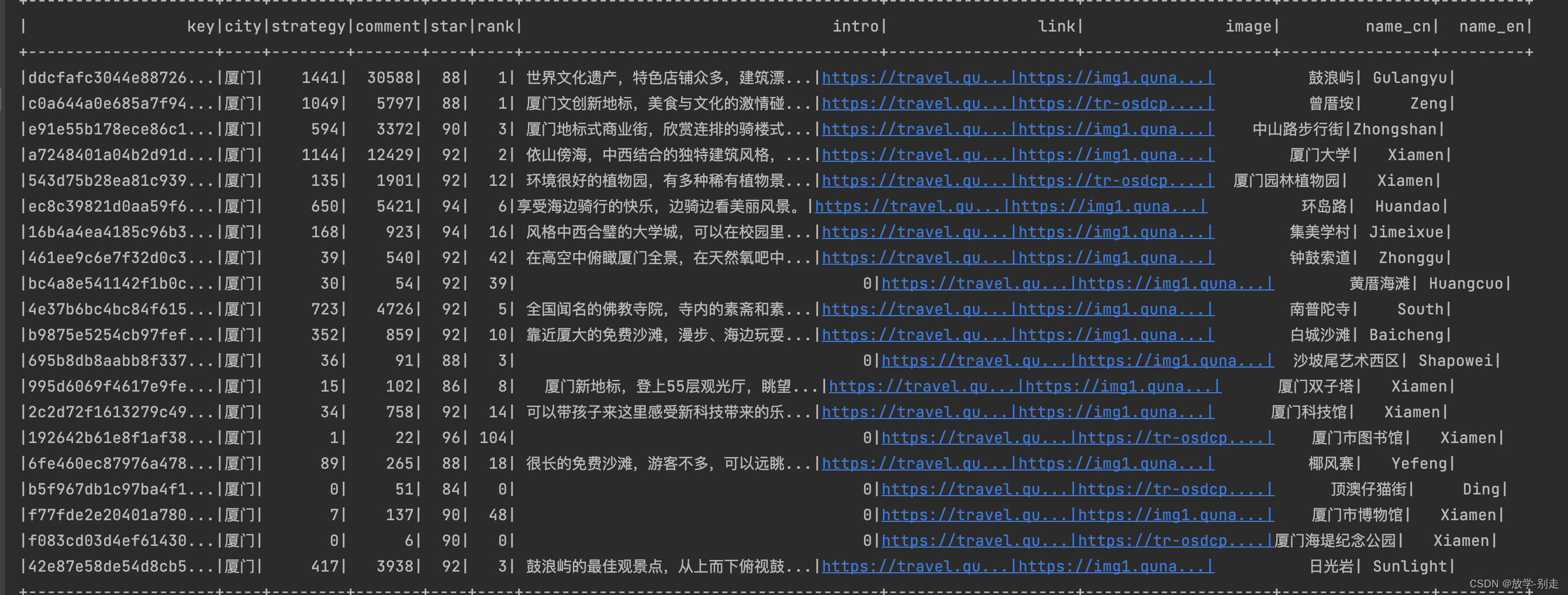Open the image link in the South row
Viewport: 1568px width, 595px height.
point(1113,309)
